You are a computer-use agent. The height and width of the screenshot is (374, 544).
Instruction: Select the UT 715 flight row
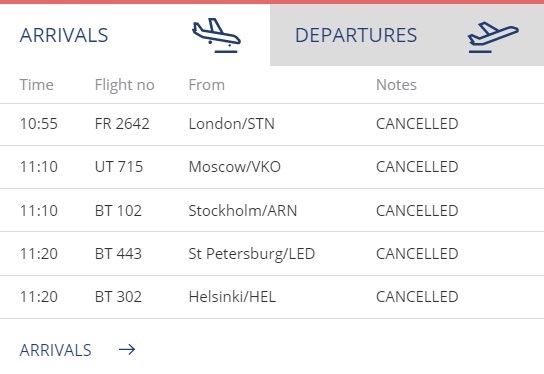272,167
